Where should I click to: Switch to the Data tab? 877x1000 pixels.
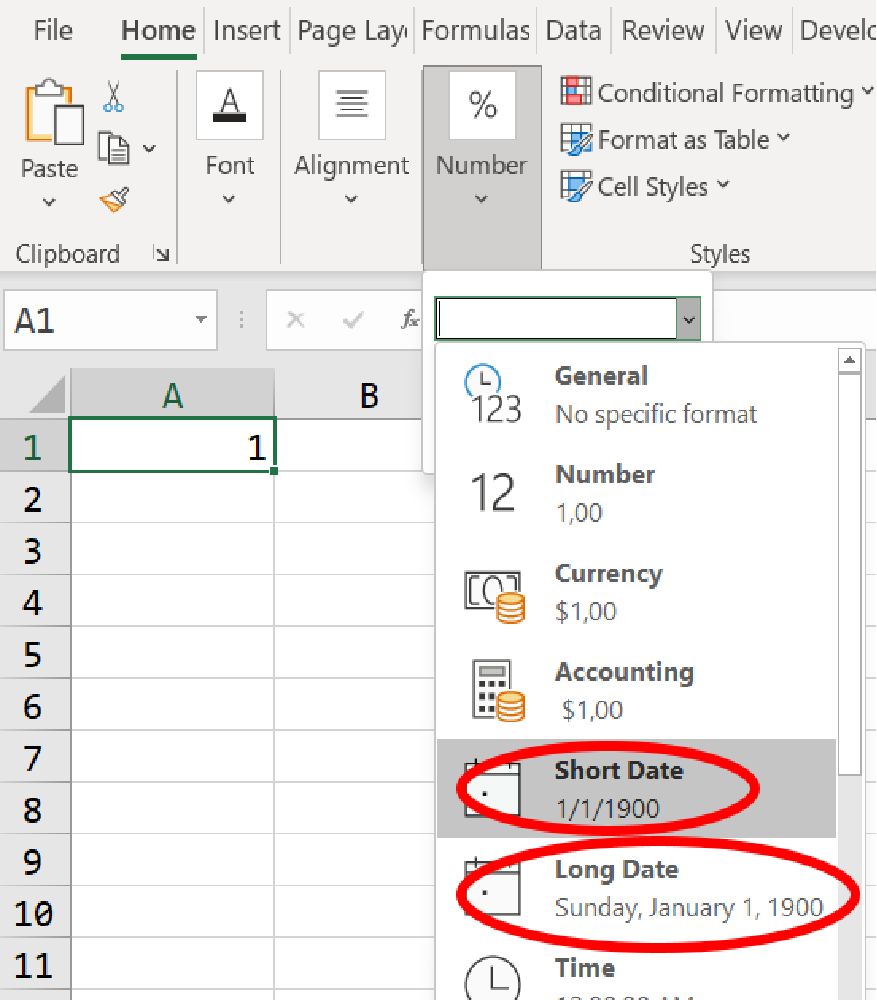point(573,30)
